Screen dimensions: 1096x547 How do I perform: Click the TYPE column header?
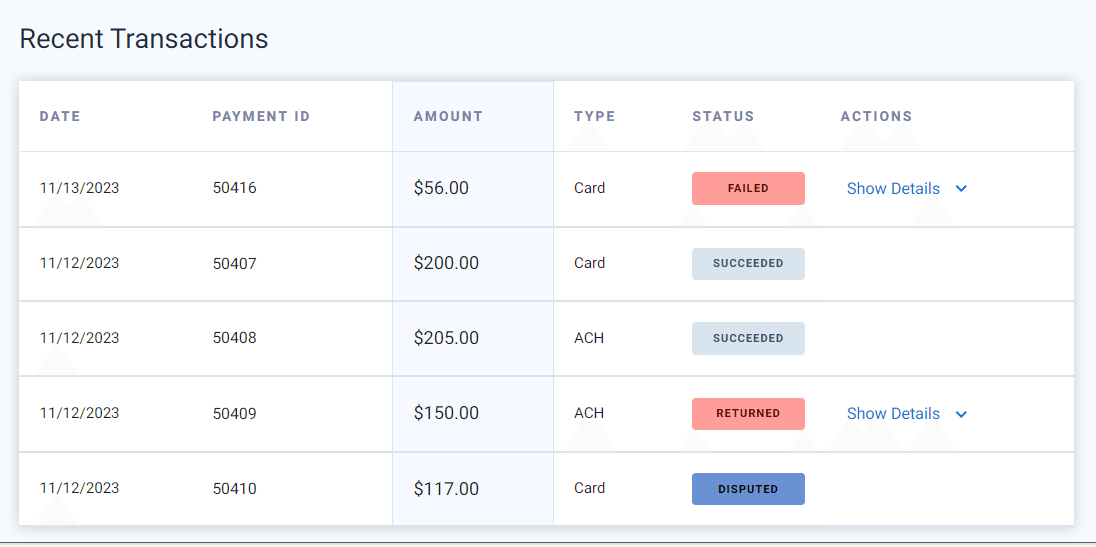point(595,117)
